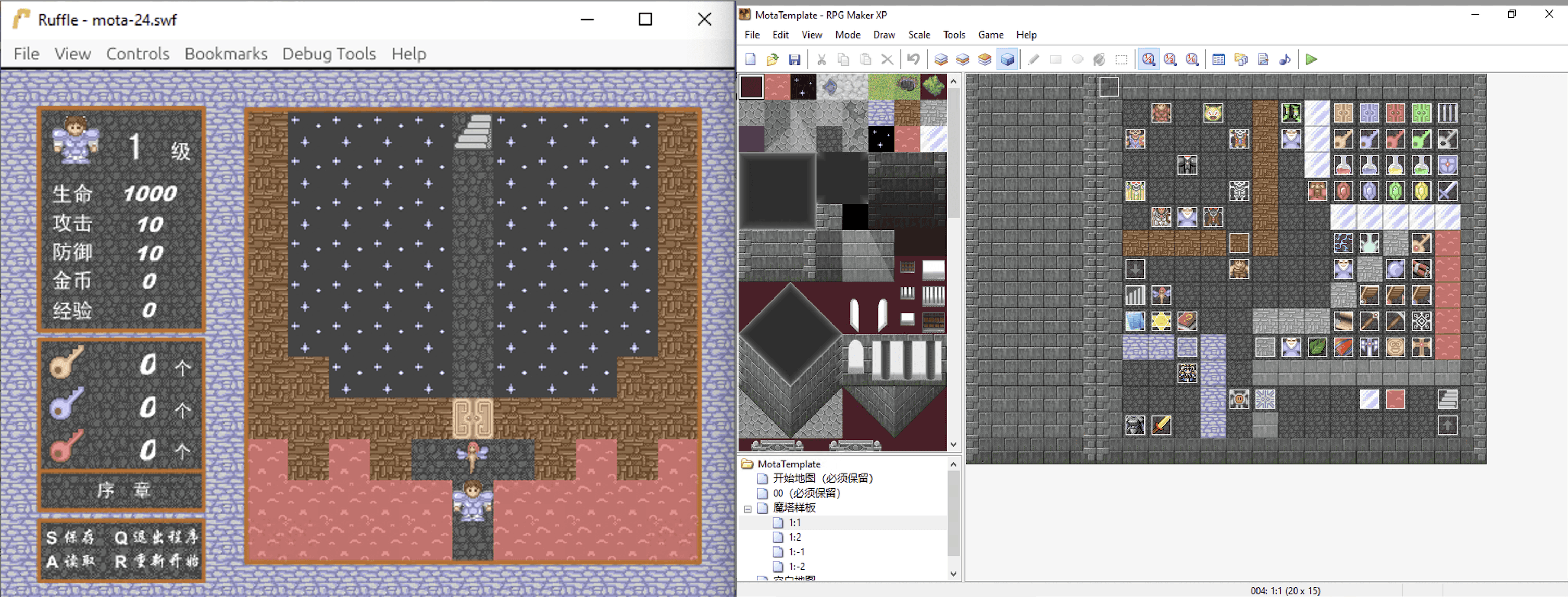
Task: Switch to Layer 2 editing mode
Action: pos(963,59)
